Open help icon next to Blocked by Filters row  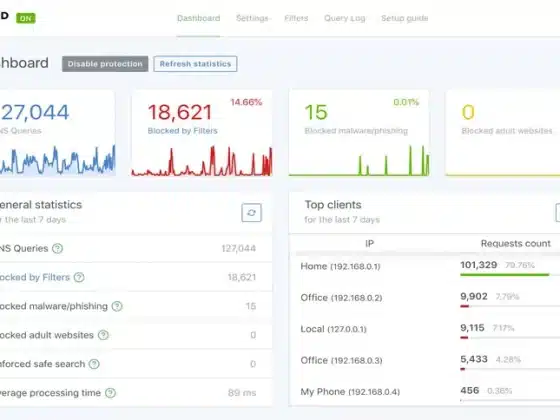[x=79, y=277]
